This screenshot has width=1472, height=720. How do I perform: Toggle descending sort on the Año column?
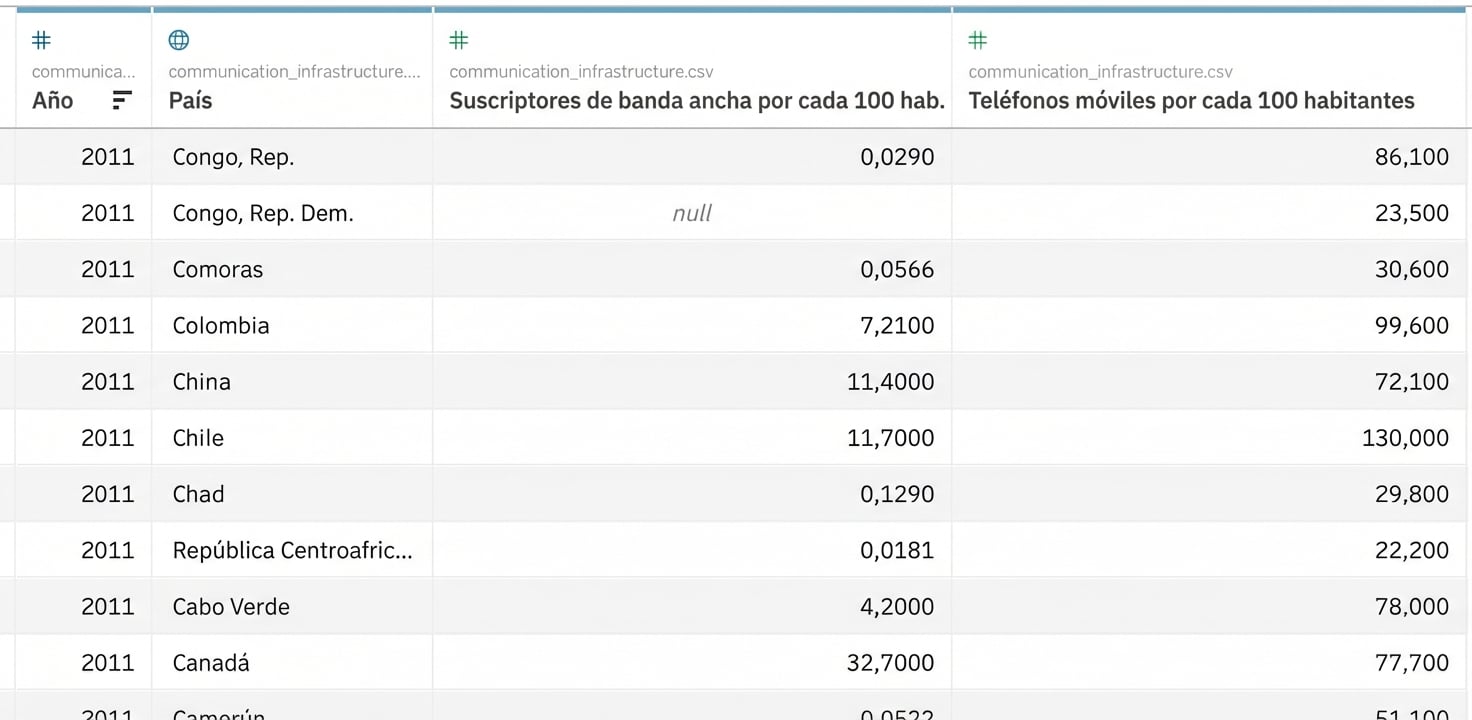pos(121,100)
